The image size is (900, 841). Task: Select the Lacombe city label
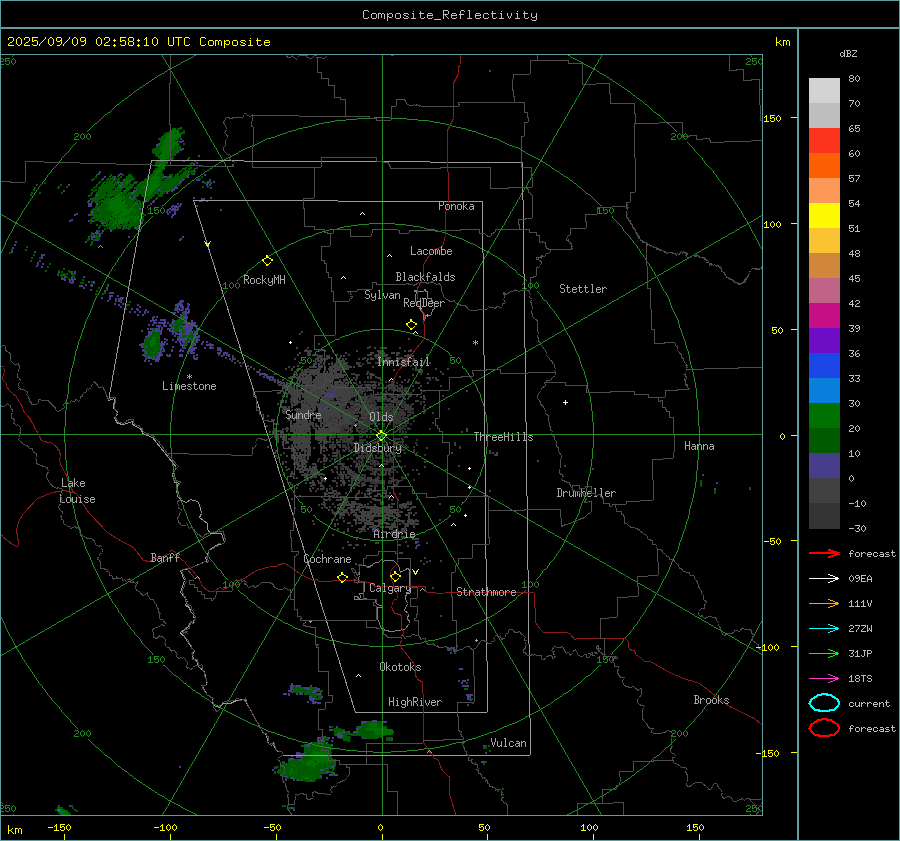point(431,251)
